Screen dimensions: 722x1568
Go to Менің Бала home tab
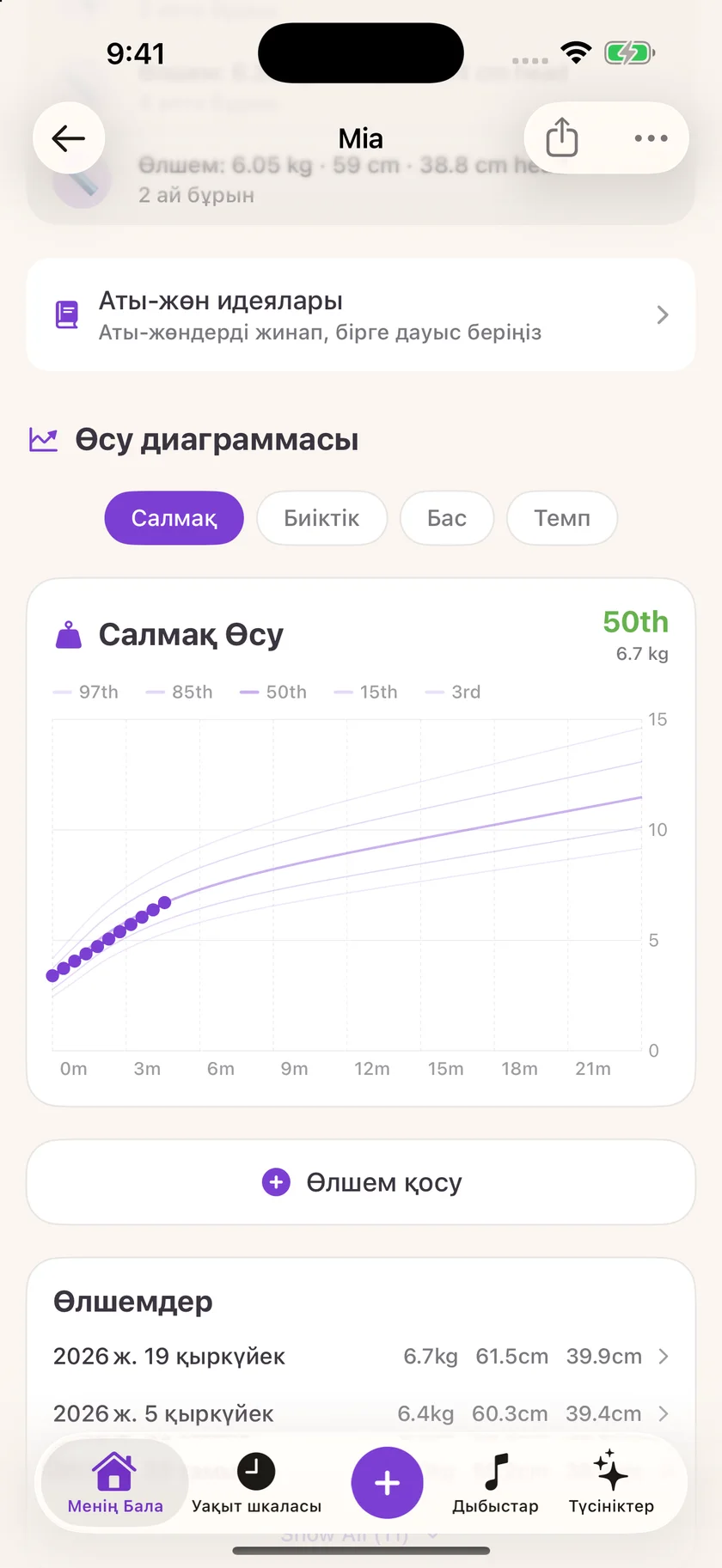(115, 1483)
